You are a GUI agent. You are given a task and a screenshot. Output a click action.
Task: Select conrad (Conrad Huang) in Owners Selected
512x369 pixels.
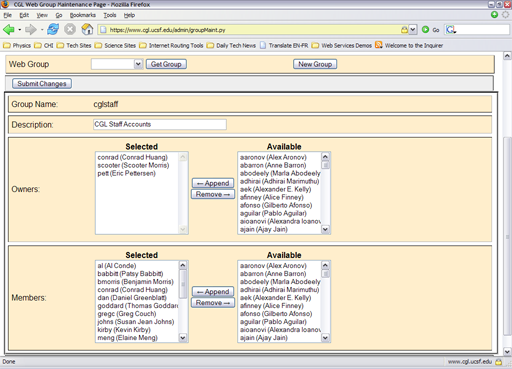pos(133,157)
